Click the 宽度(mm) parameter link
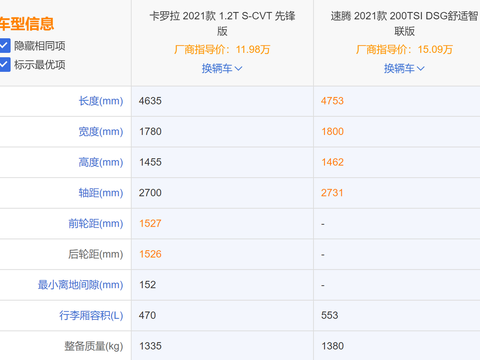Image resolution: width=480 pixels, height=360 pixels. (101, 131)
